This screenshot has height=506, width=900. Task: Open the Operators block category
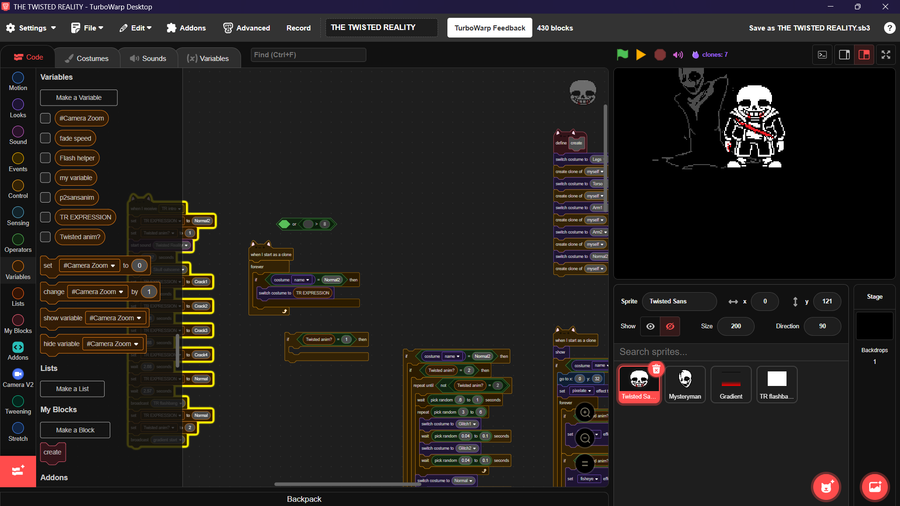coord(18,243)
